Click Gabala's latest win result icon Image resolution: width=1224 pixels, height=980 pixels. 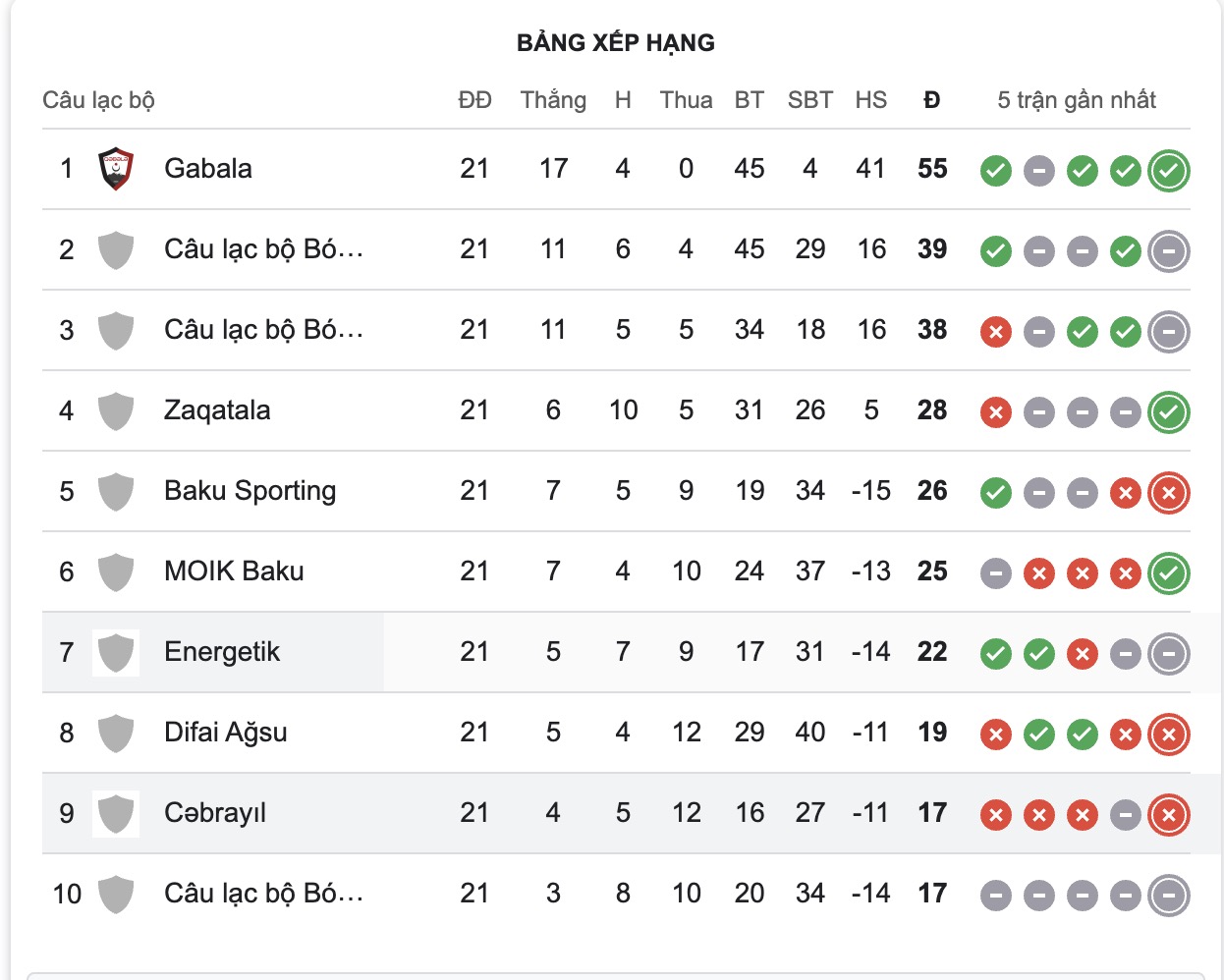click(x=1168, y=171)
